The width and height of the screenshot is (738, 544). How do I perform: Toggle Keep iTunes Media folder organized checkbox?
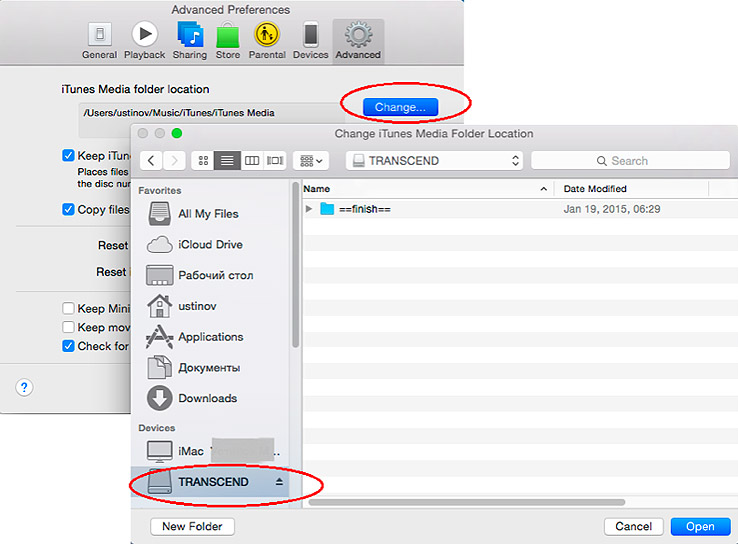tap(68, 155)
